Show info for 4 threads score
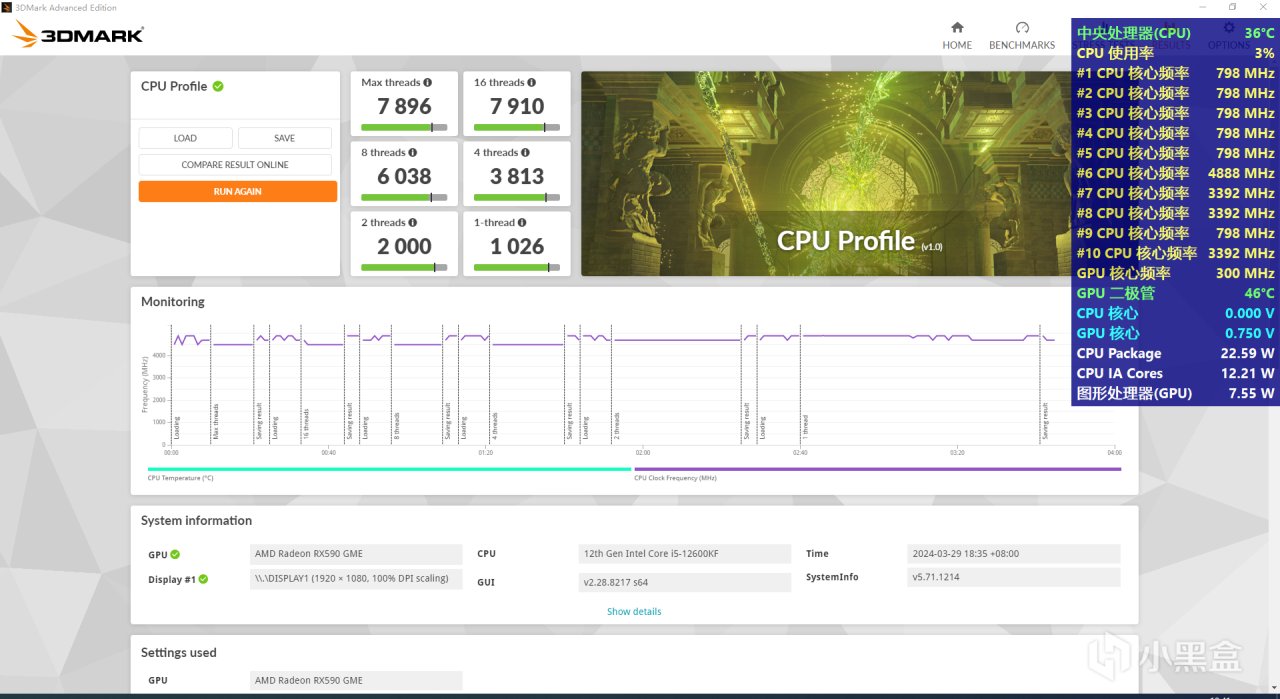Image resolution: width=1280 pixels, height=699 pixels. 525,153
